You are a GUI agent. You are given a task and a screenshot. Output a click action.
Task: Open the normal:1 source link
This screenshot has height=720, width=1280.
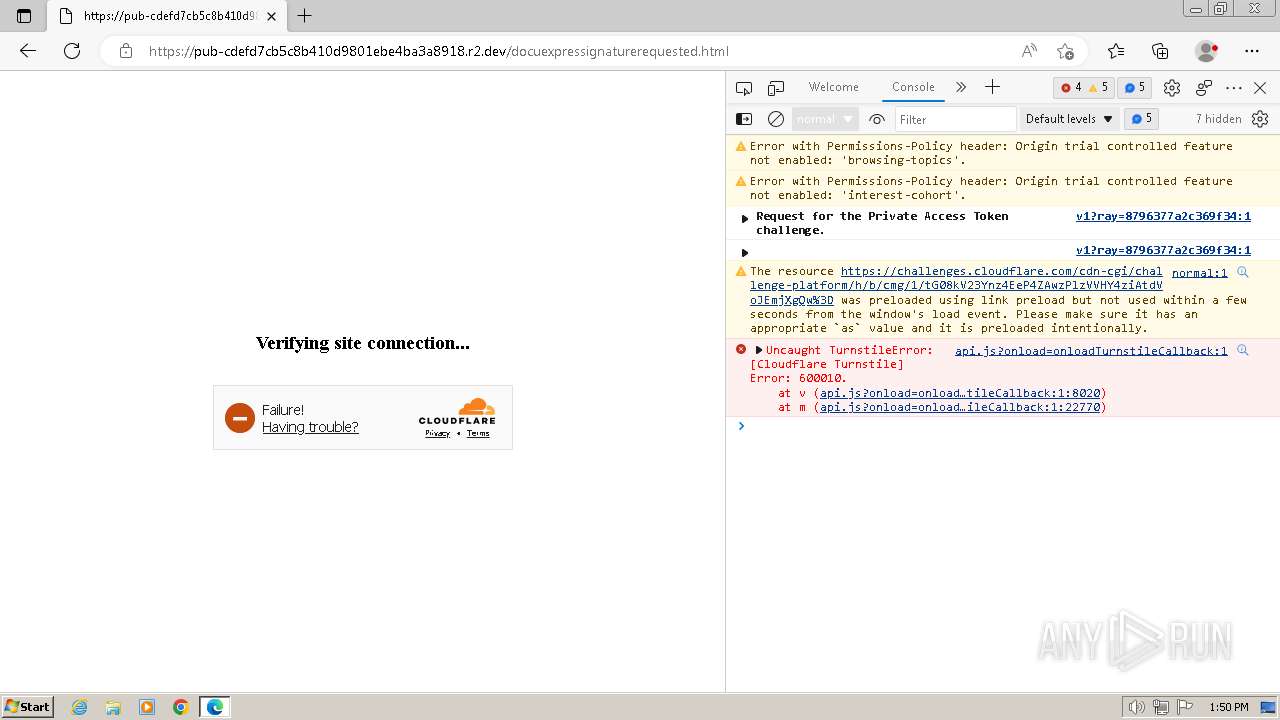1199,273
